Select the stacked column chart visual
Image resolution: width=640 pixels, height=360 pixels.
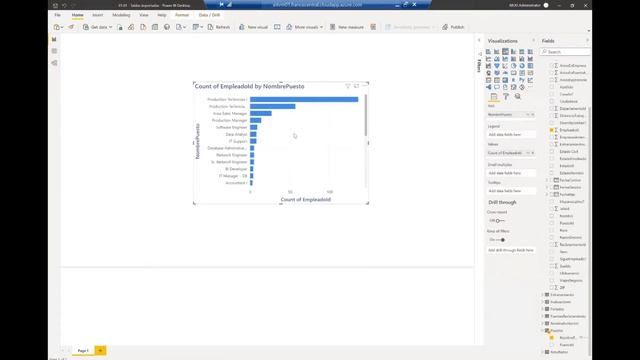497,51
